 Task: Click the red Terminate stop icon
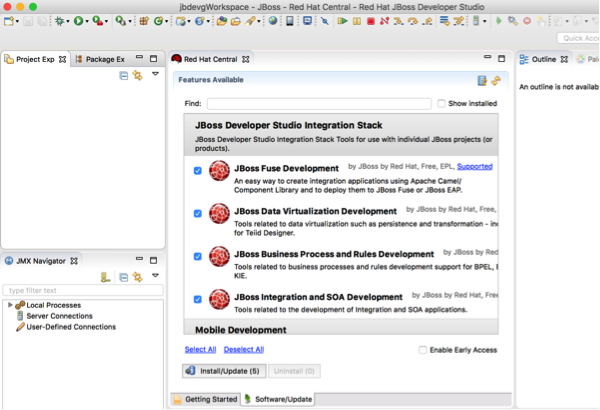click(371, 21)
